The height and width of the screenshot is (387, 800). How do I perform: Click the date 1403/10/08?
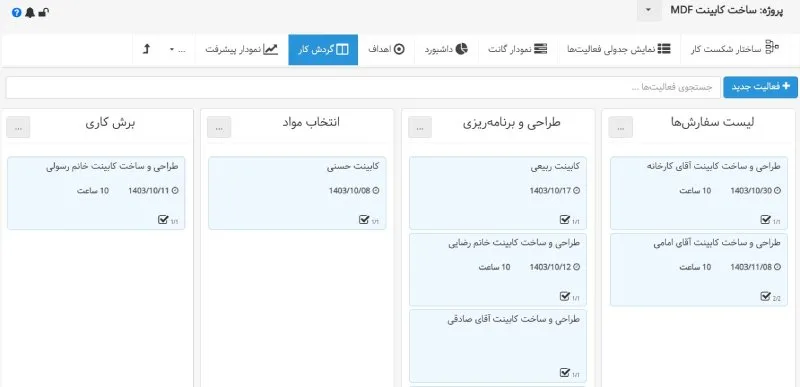tap(350, 191)
